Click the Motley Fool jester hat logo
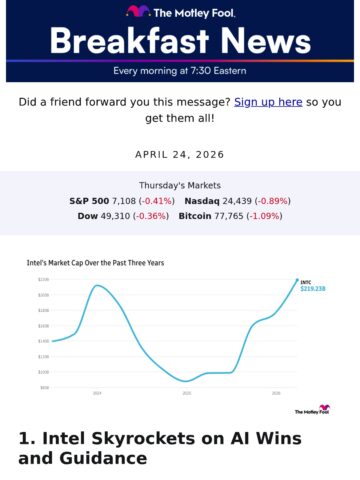This screenshot has width=360, height=480. point(138,11)
